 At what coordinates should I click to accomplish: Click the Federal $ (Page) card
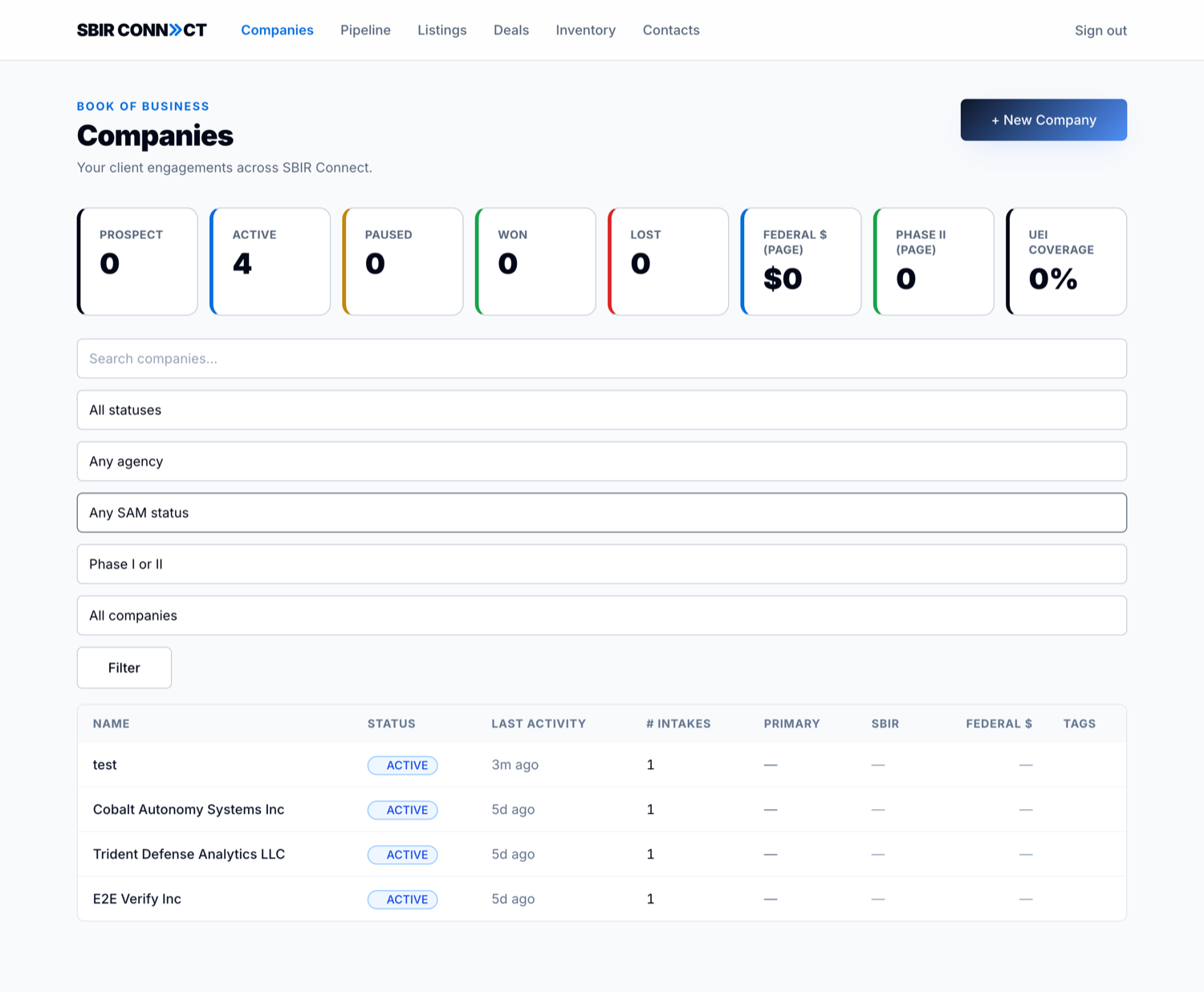[x=801, y=262]
